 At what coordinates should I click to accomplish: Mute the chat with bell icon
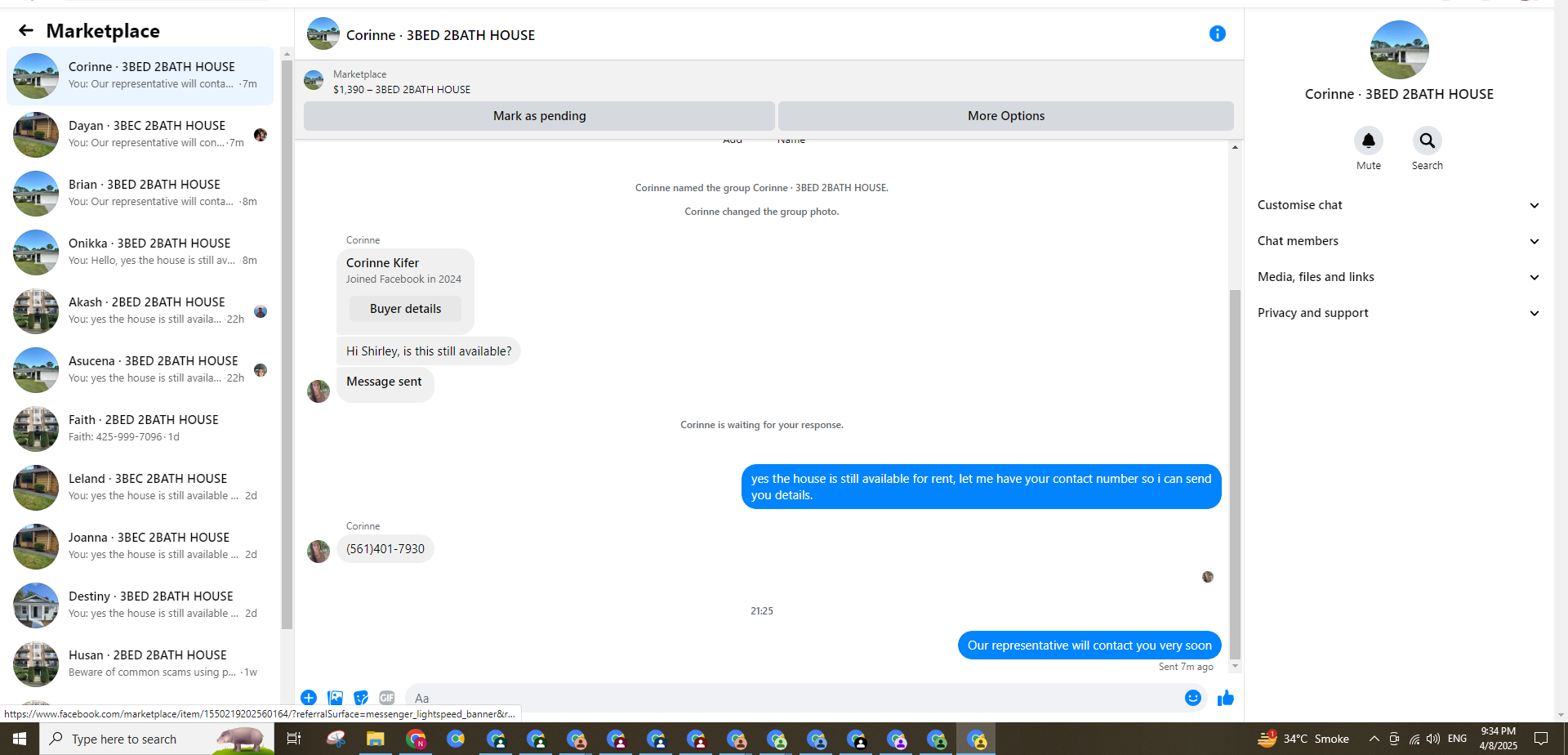pyautogui.click(x=1369, y=141)
